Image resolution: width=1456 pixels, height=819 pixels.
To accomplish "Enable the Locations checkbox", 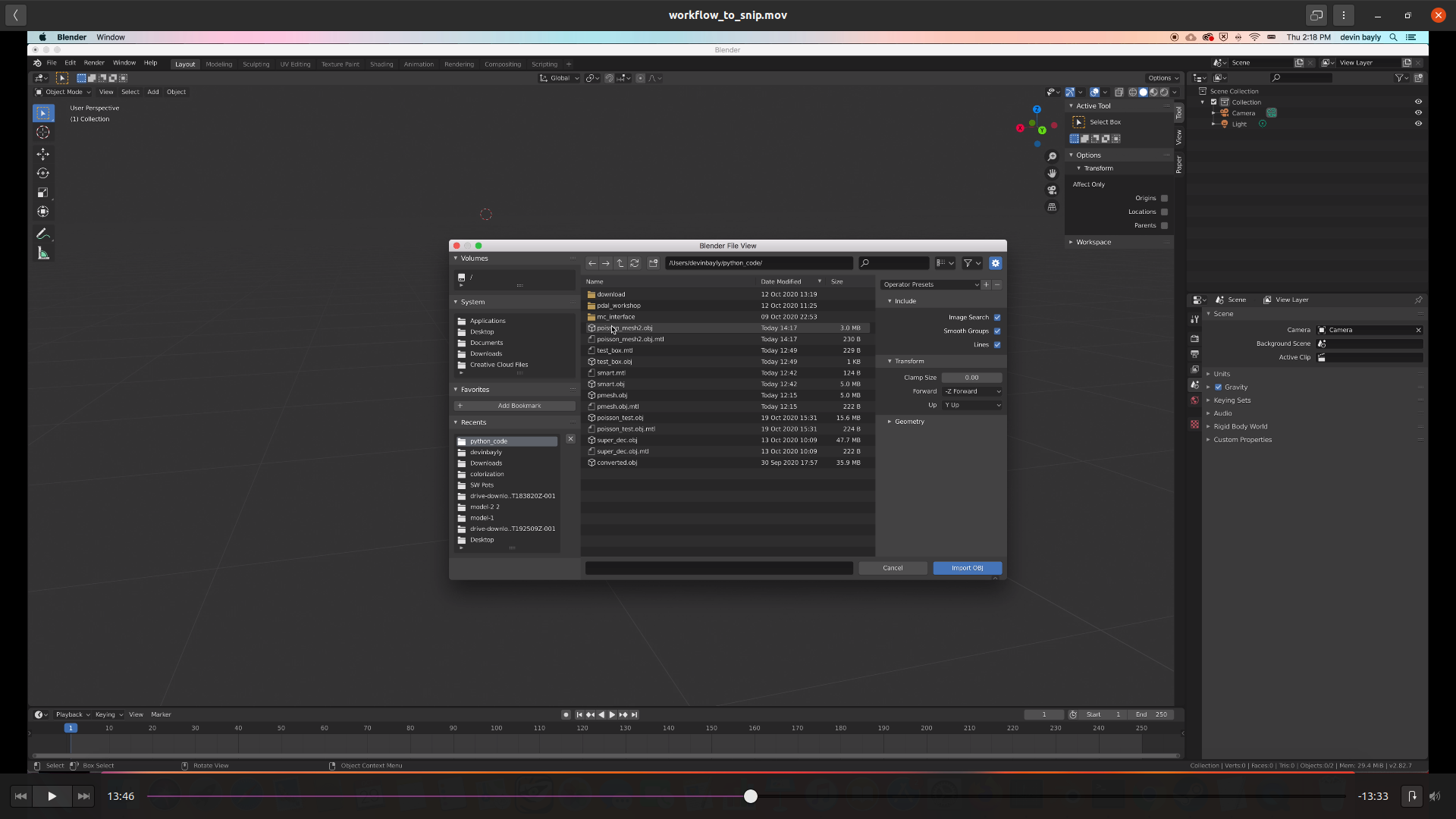I will (x=1165, y=212).
